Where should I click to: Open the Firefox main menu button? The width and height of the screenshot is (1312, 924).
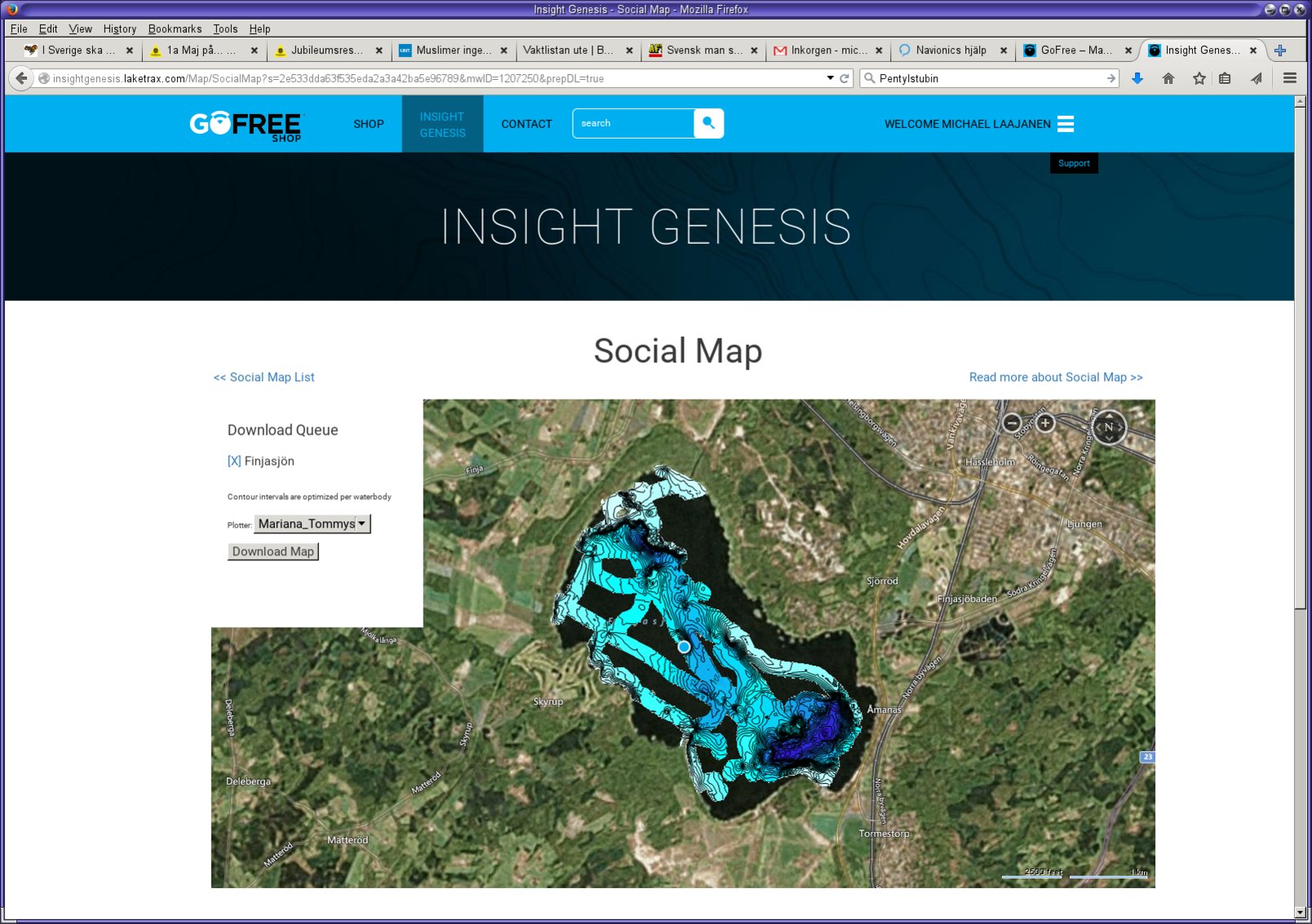pyautogui.click(x=1289, y=78)
